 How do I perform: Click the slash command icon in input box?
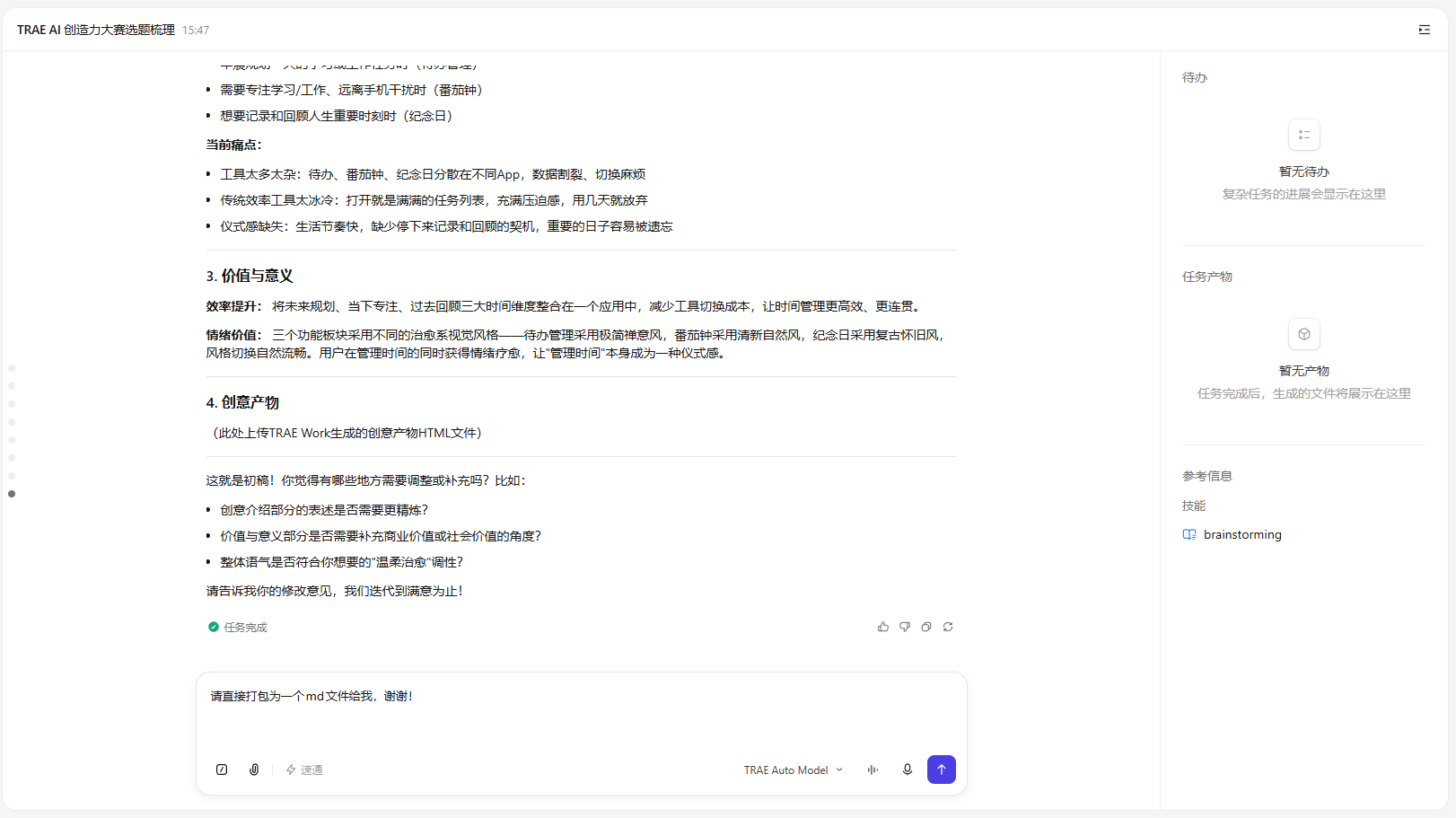click(x=222, y=770)
